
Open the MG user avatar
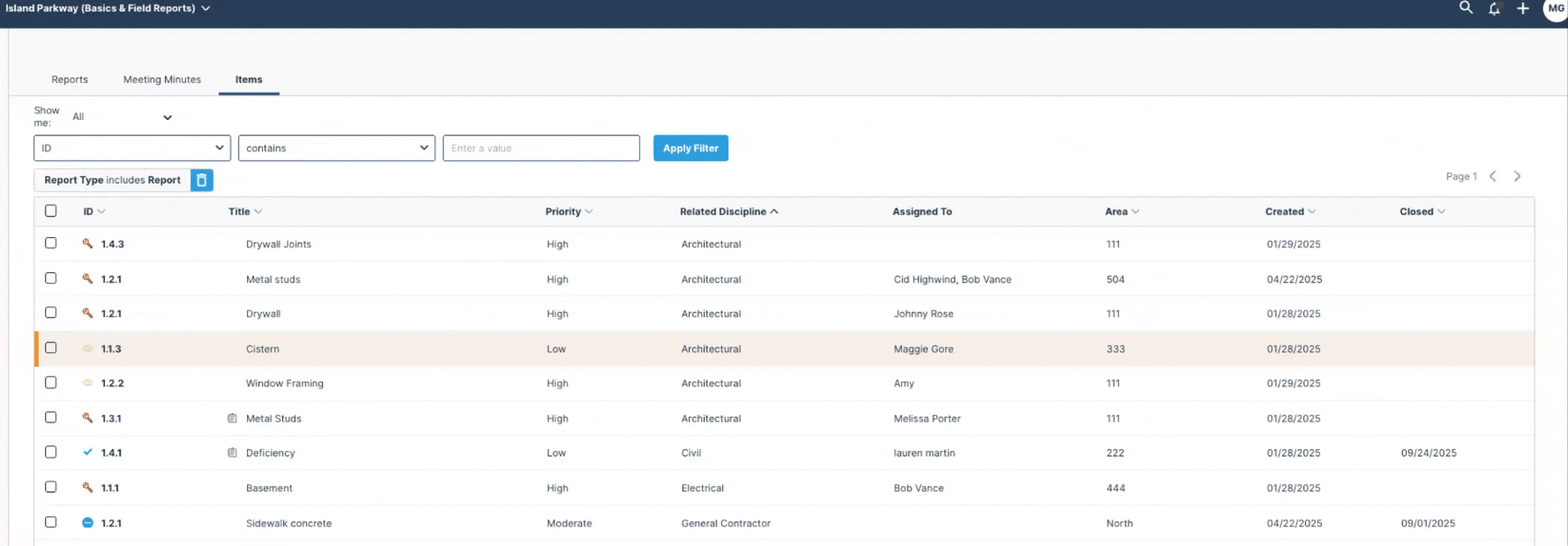tap(1556, 8)
